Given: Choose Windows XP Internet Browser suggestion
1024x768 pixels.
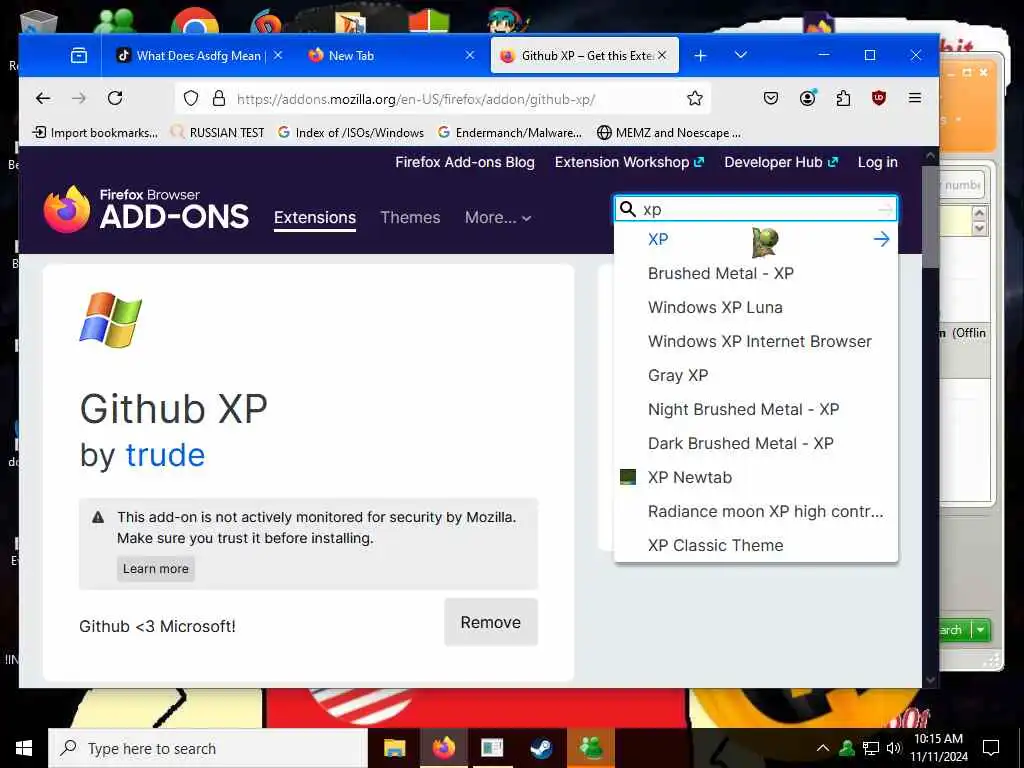Looking at the screenshot, I should 756,341.
